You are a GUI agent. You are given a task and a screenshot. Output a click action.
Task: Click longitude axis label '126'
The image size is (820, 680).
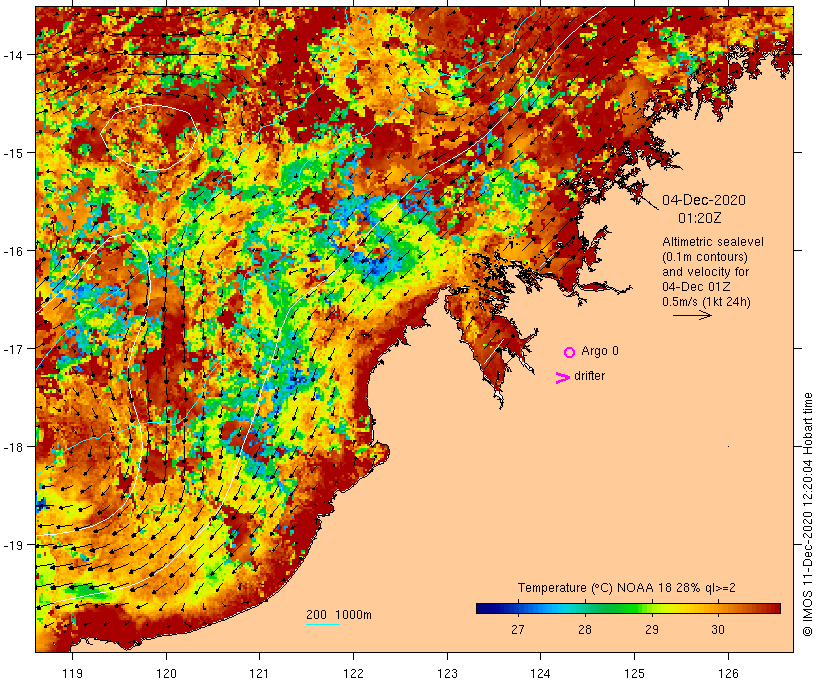pyautogui.click(x=728, y=673)
